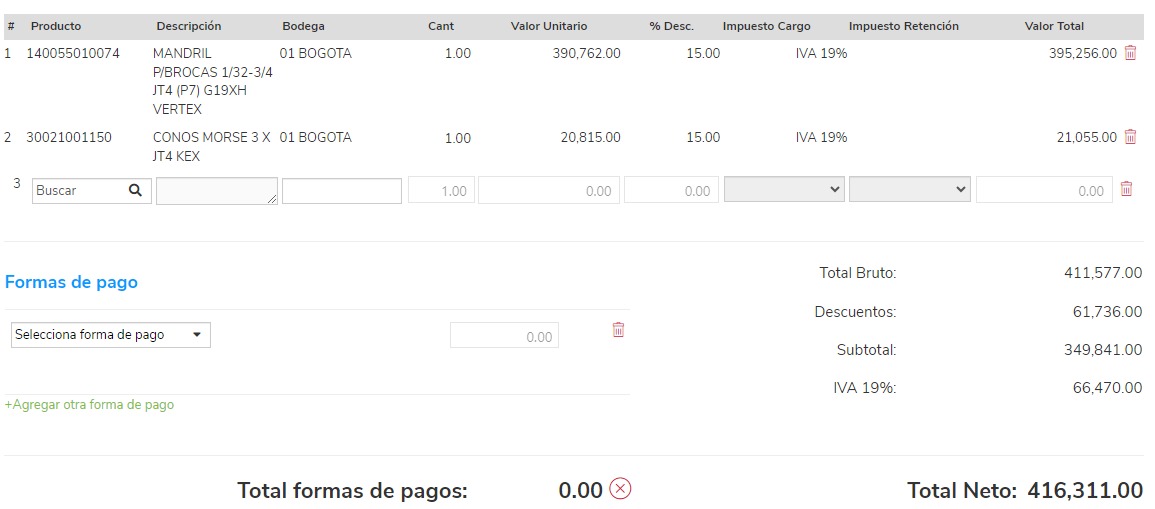Click the Descripción text area in row 3

(216, 191)
